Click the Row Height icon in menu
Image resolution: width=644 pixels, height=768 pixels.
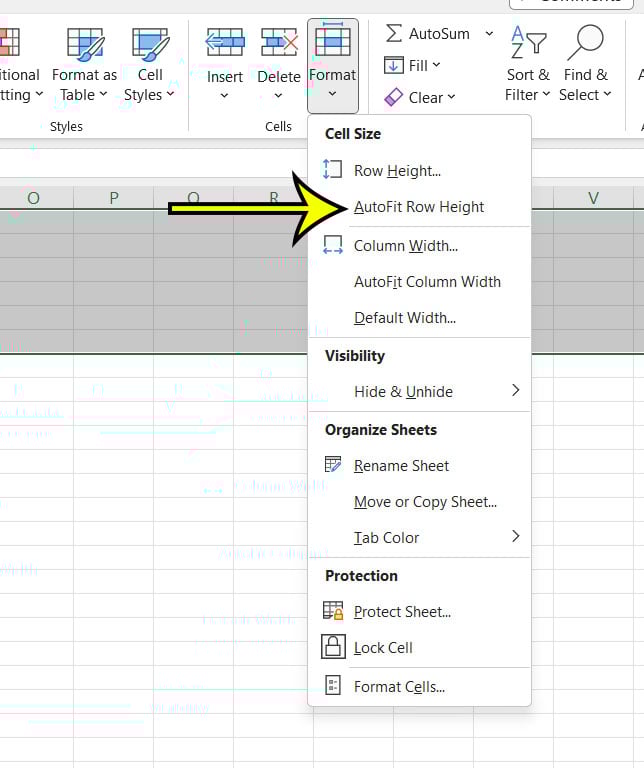click(x=333, y=169)
